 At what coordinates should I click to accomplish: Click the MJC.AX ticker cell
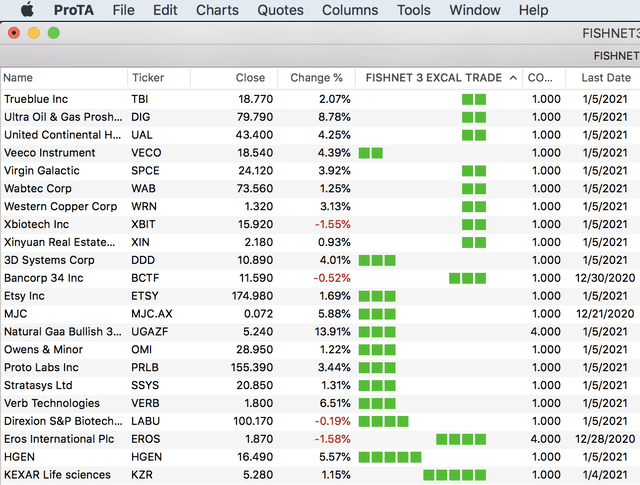152,314
